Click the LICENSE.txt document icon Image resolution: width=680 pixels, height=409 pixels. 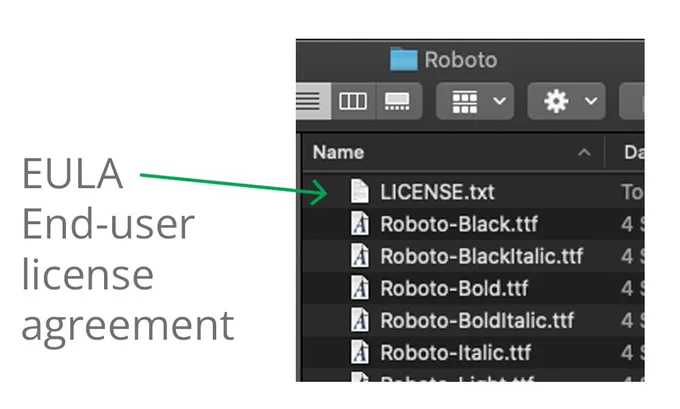(360, 191)
